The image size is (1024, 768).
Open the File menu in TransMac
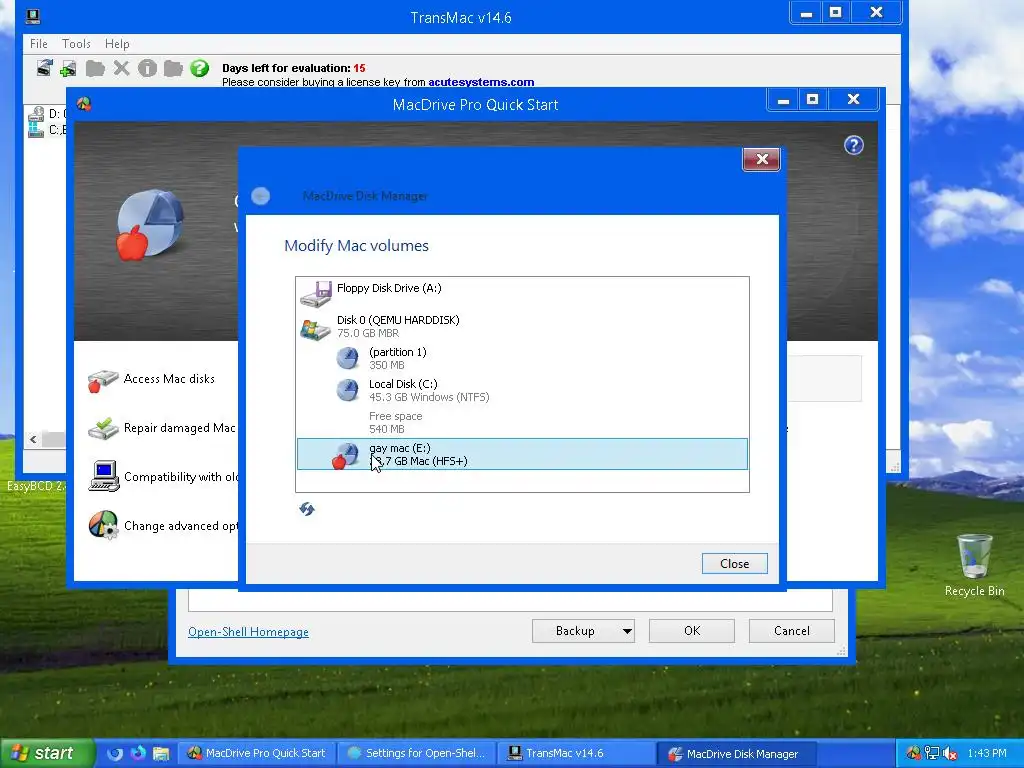coord(39,44)
